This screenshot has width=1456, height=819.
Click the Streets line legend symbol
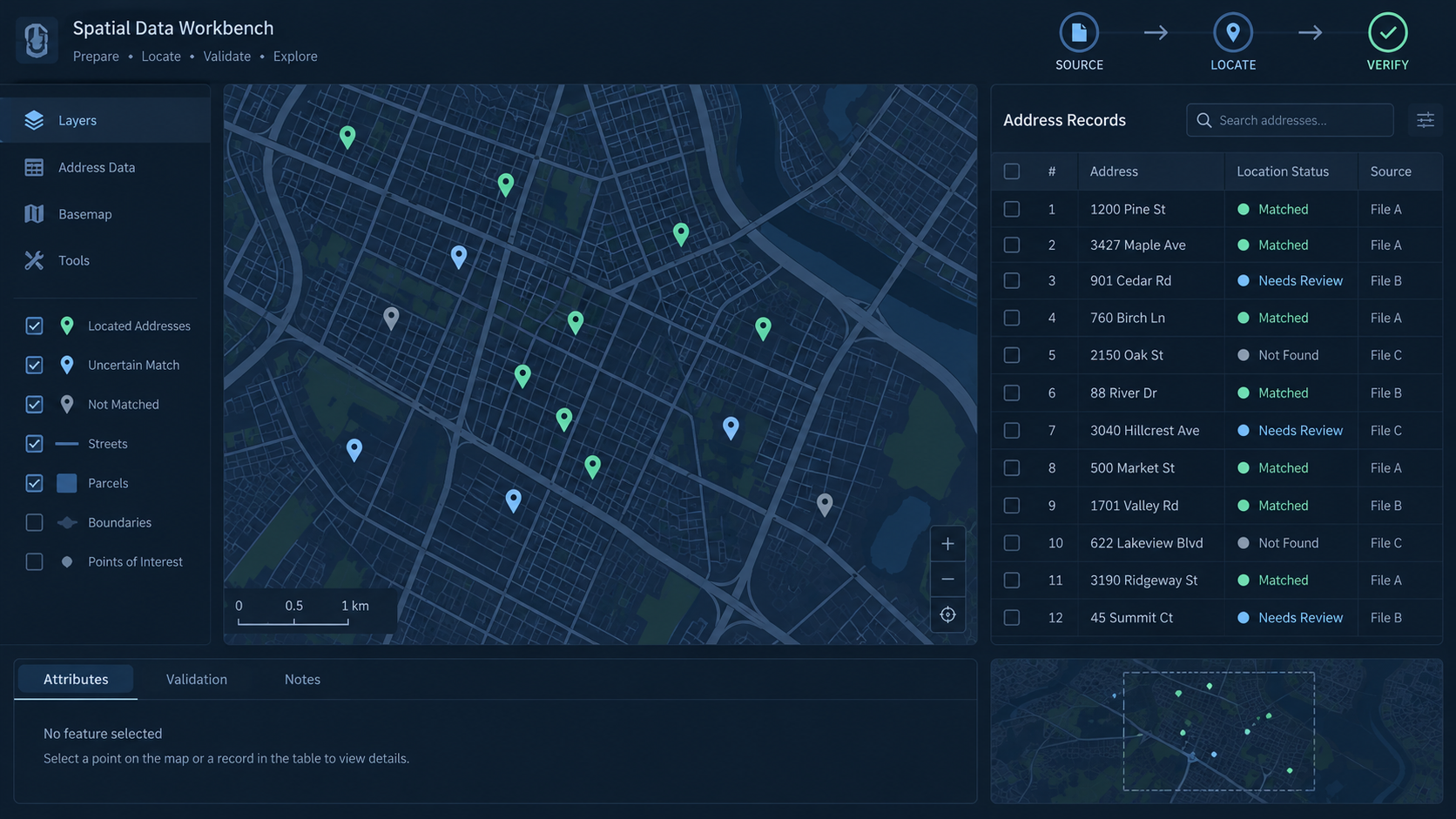(67, 444)
